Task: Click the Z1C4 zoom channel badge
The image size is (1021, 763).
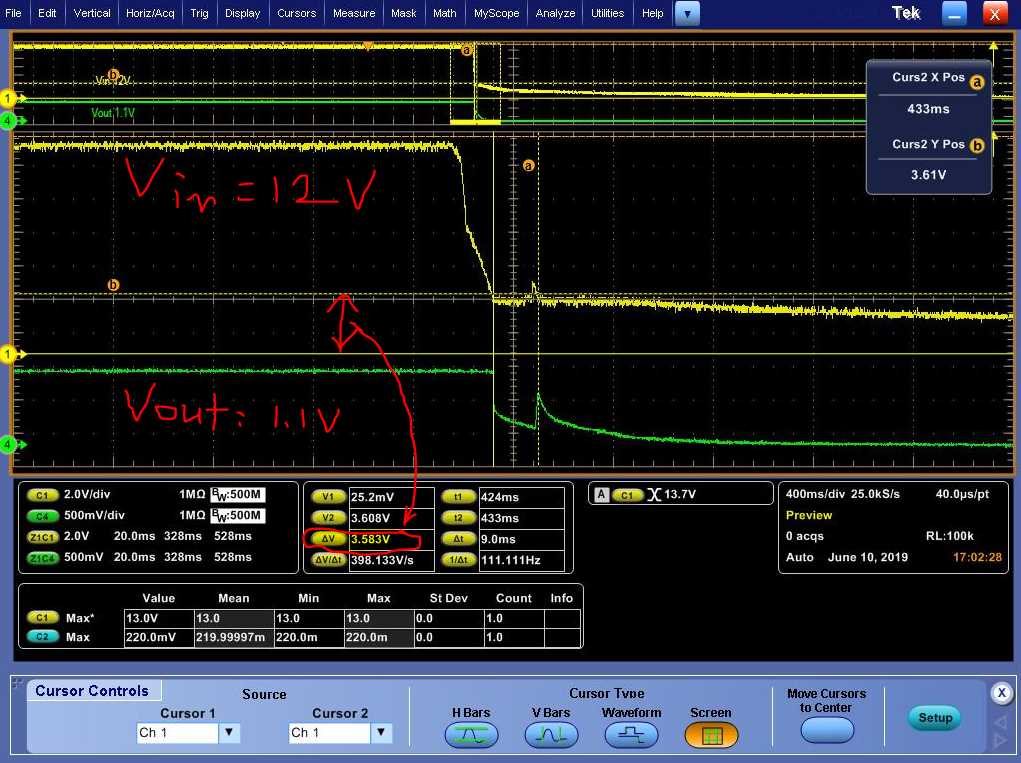Action: [x=42, y=557]
